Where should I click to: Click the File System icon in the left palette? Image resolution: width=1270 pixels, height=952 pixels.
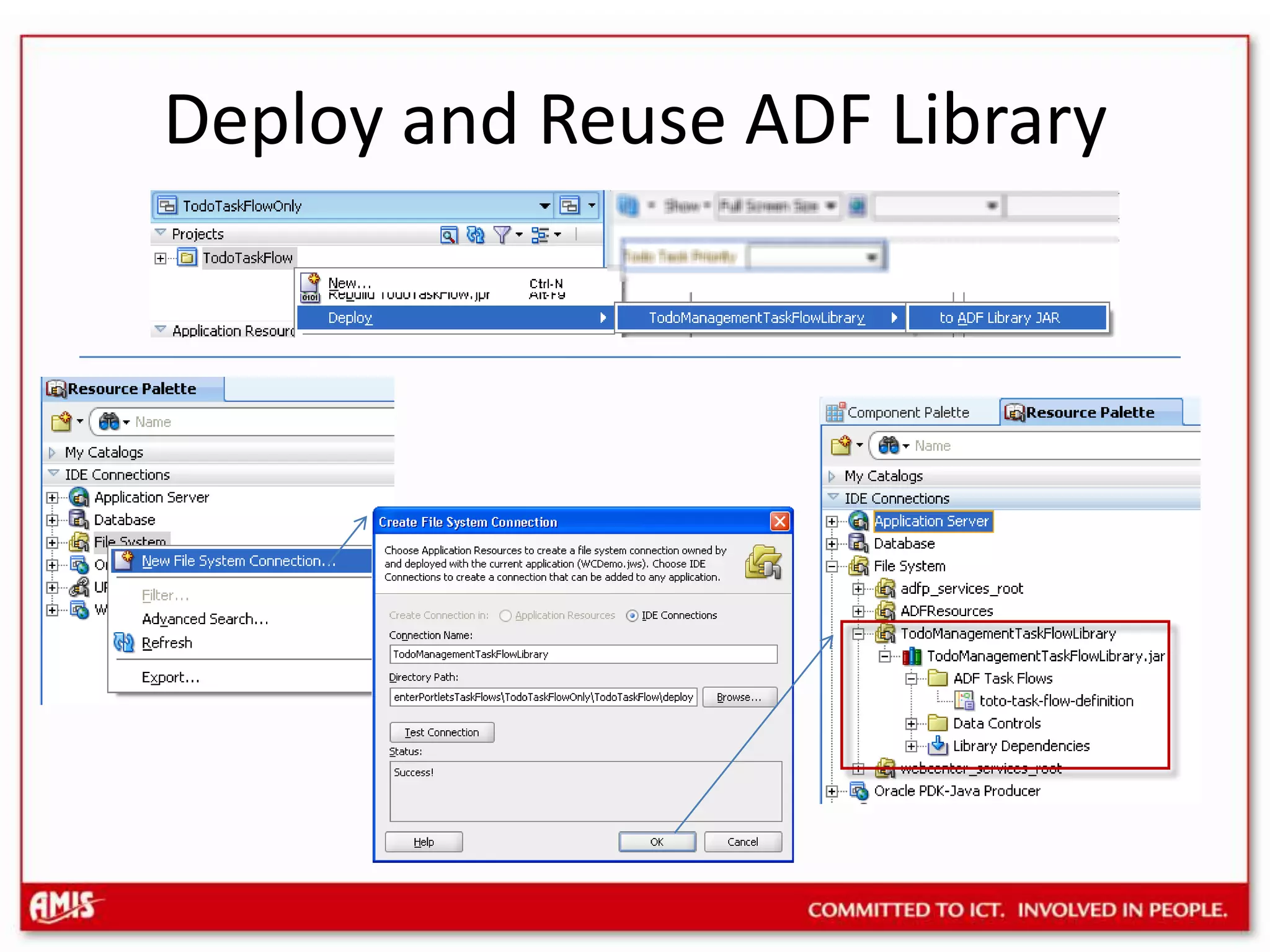tap(79, 542)
